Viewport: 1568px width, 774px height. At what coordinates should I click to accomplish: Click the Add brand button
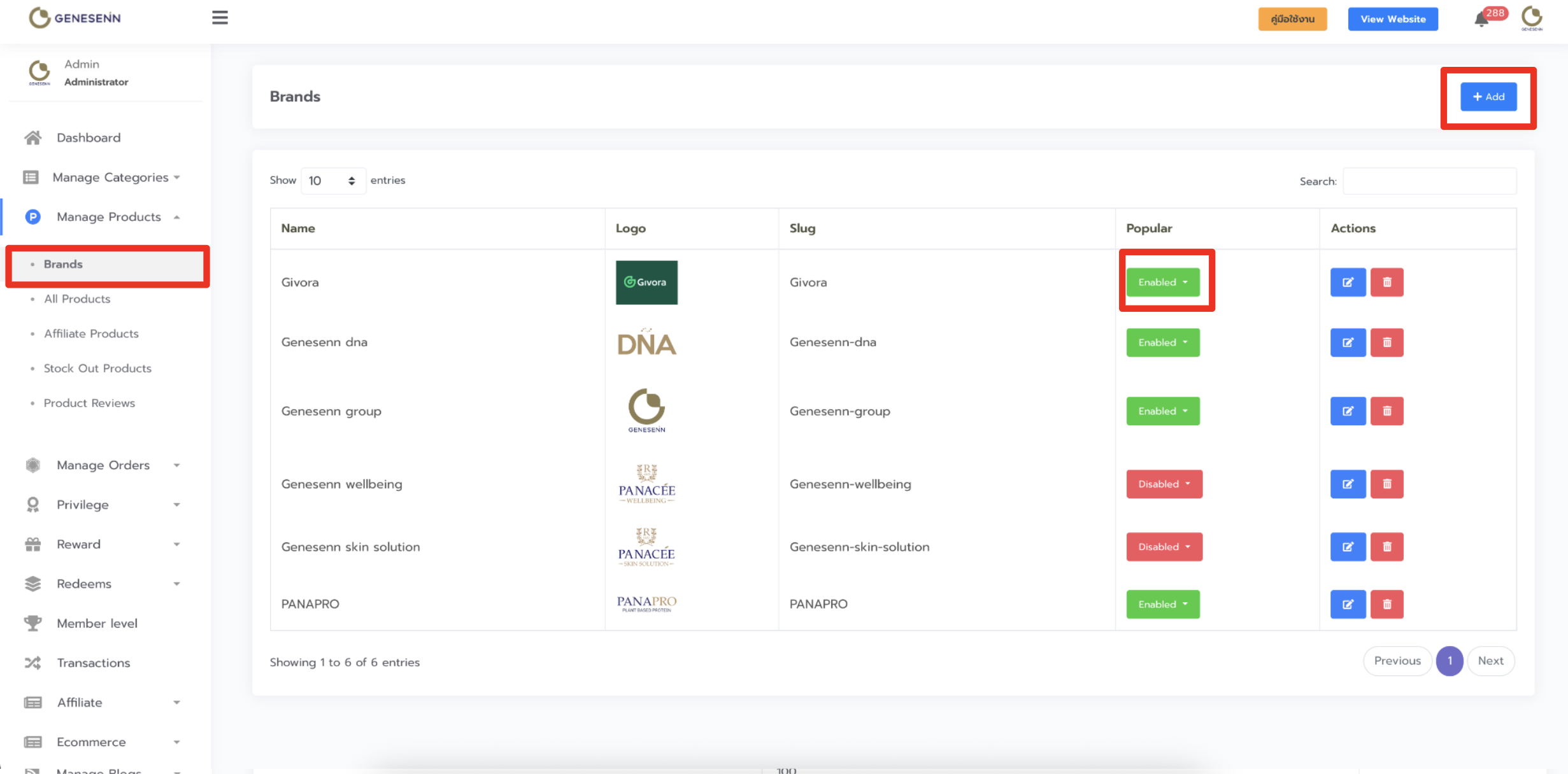point(1488,97)
